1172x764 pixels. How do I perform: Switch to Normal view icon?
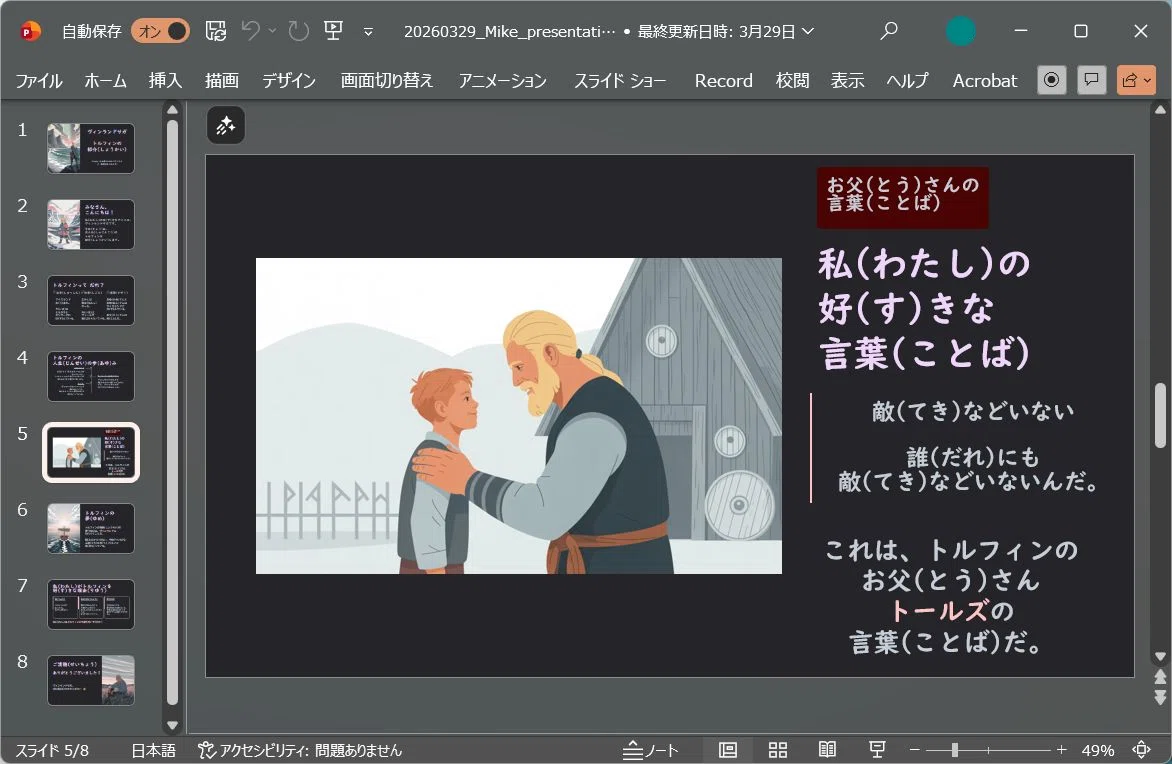(728, 750)
